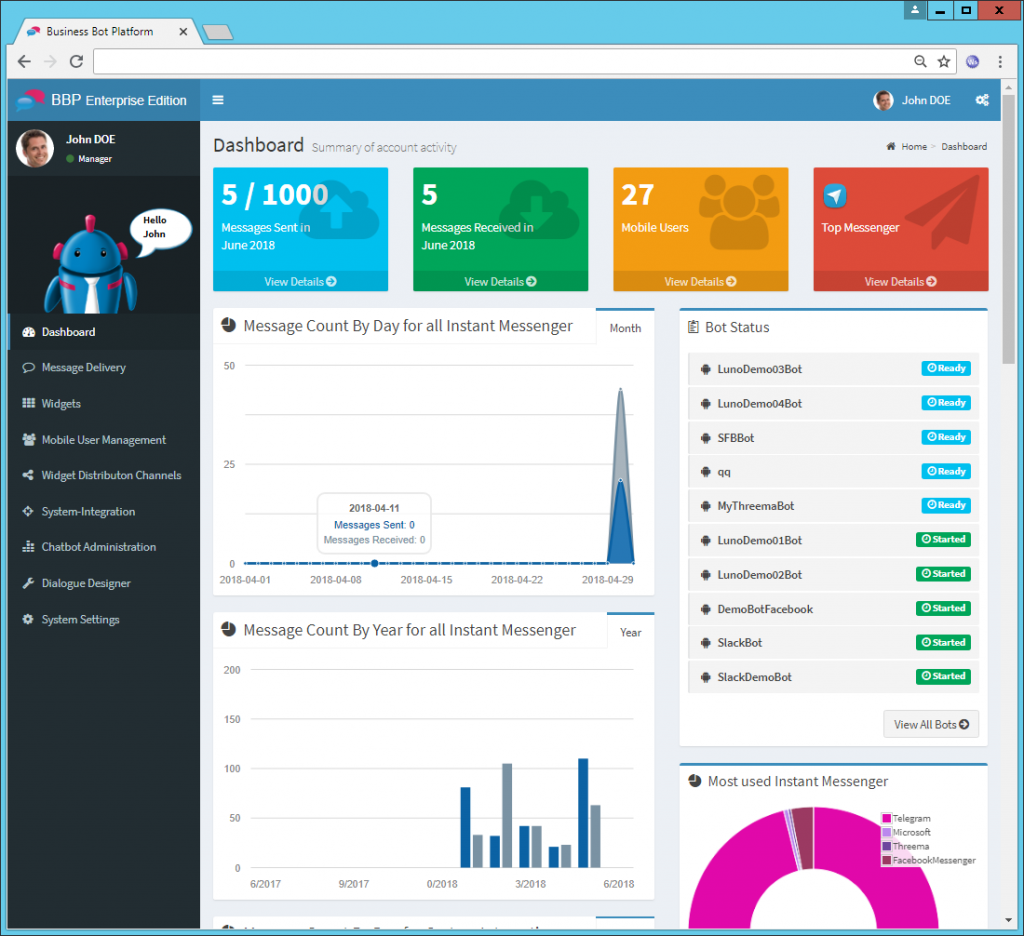Click the robot mascot image
The width and height of the screenshot is (1024, 936).
click(x=91, y=265)
